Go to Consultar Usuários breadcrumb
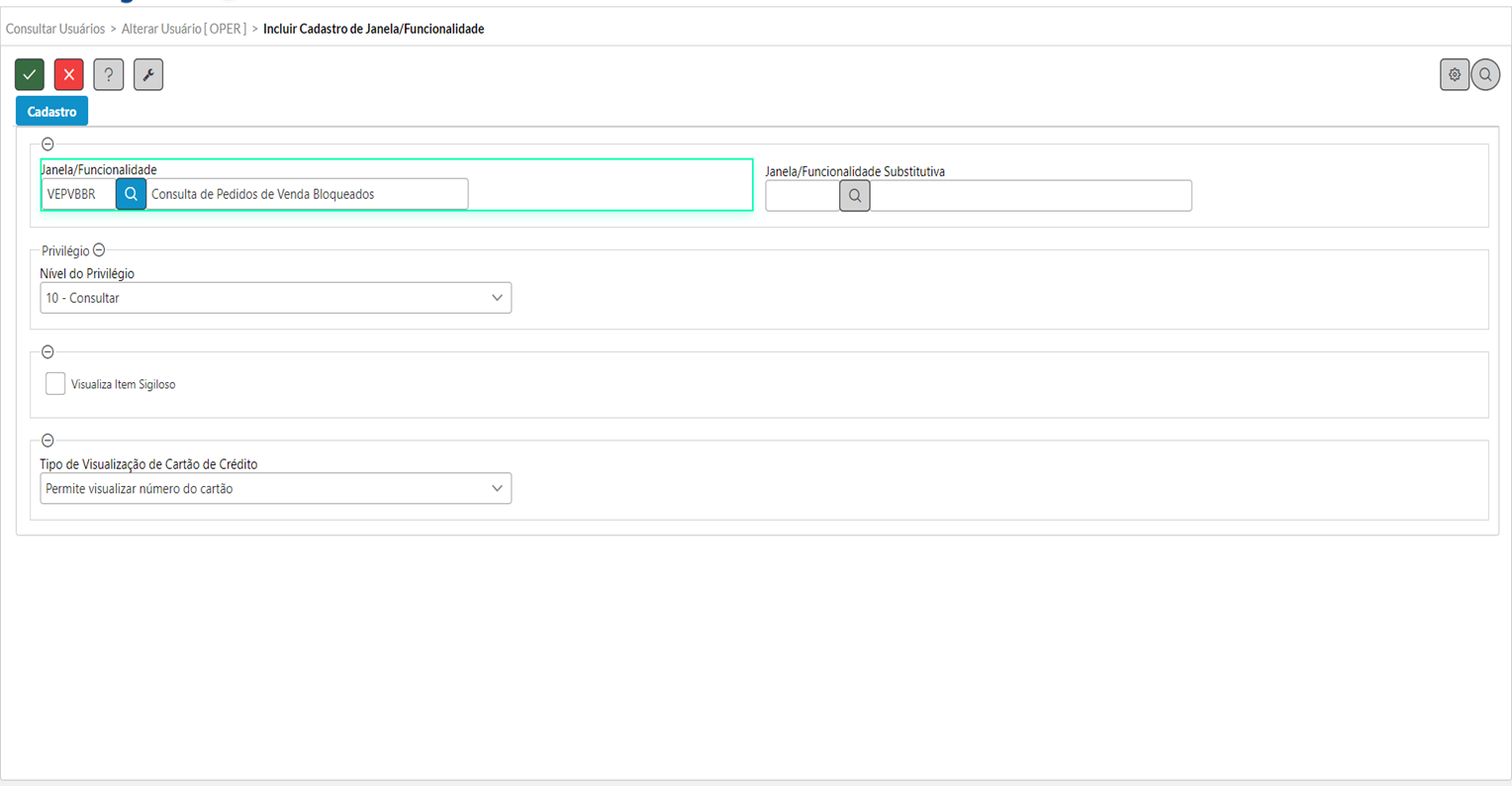This screenshot has height=786, width=1512. [x=55, y=29]
